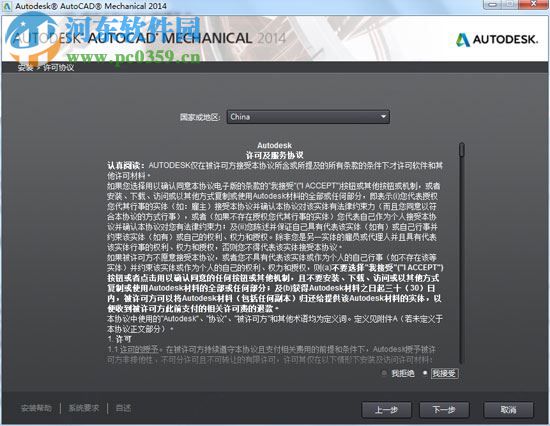Viewport: 550px width, 426px height.
Task: Click the 上一步 (Back) button
Action: [386, 410]
